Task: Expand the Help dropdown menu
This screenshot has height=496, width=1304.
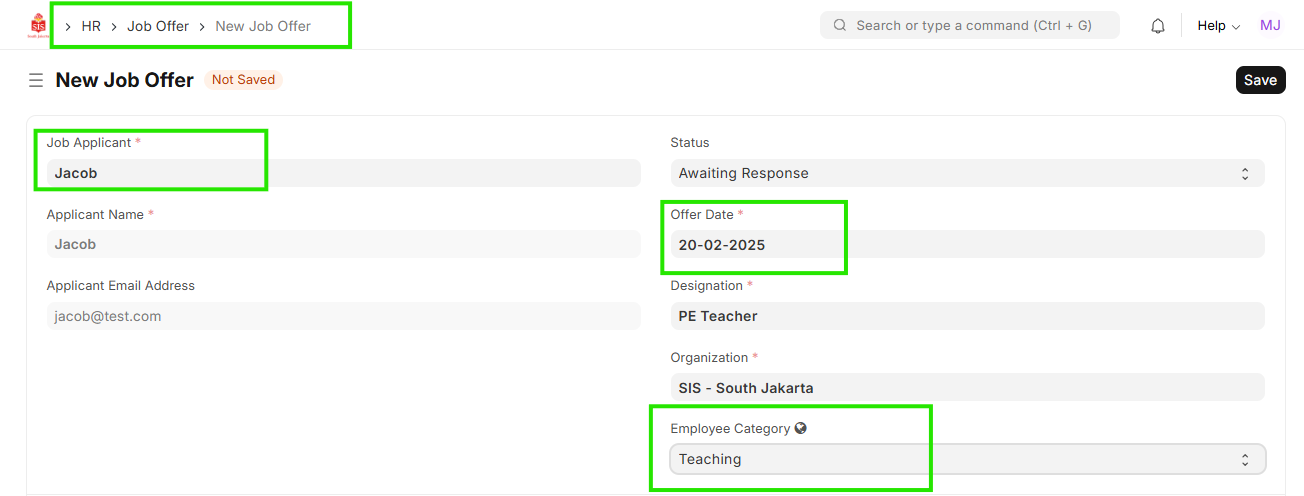Action: click(x=1218, y=26)
